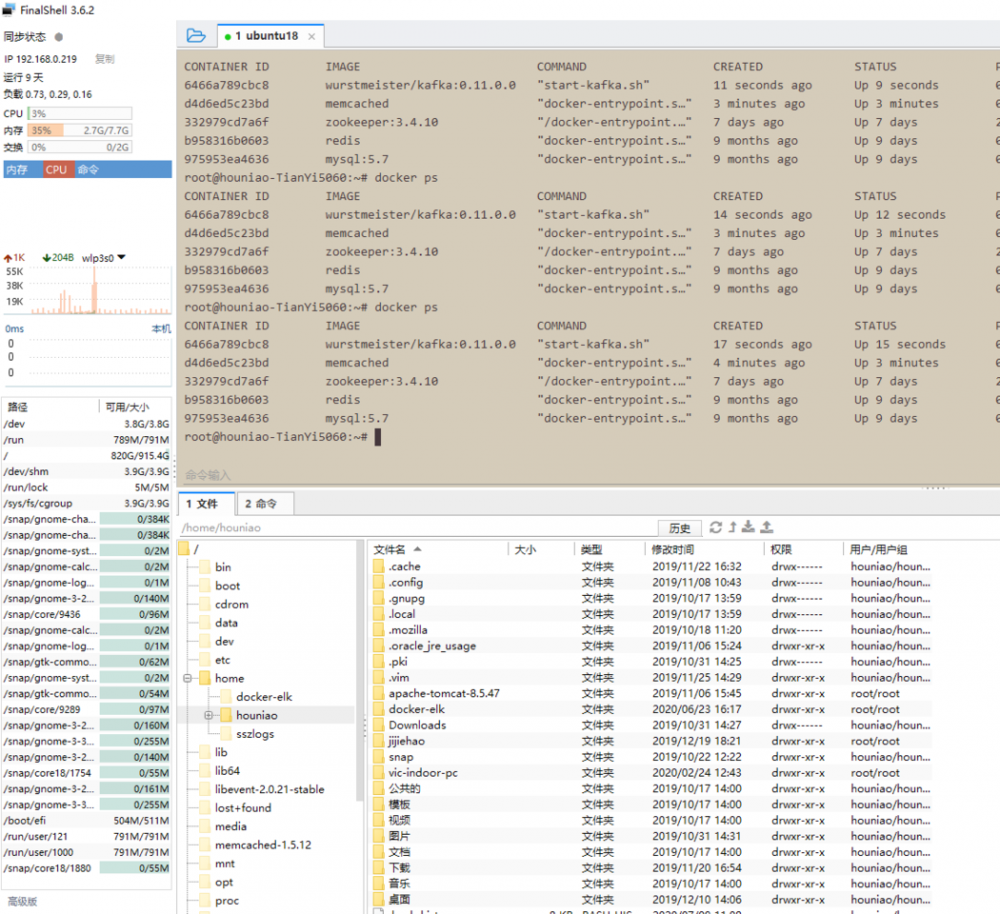
Task: Open the connection manager folder icon
Action: tap(196, 36)
